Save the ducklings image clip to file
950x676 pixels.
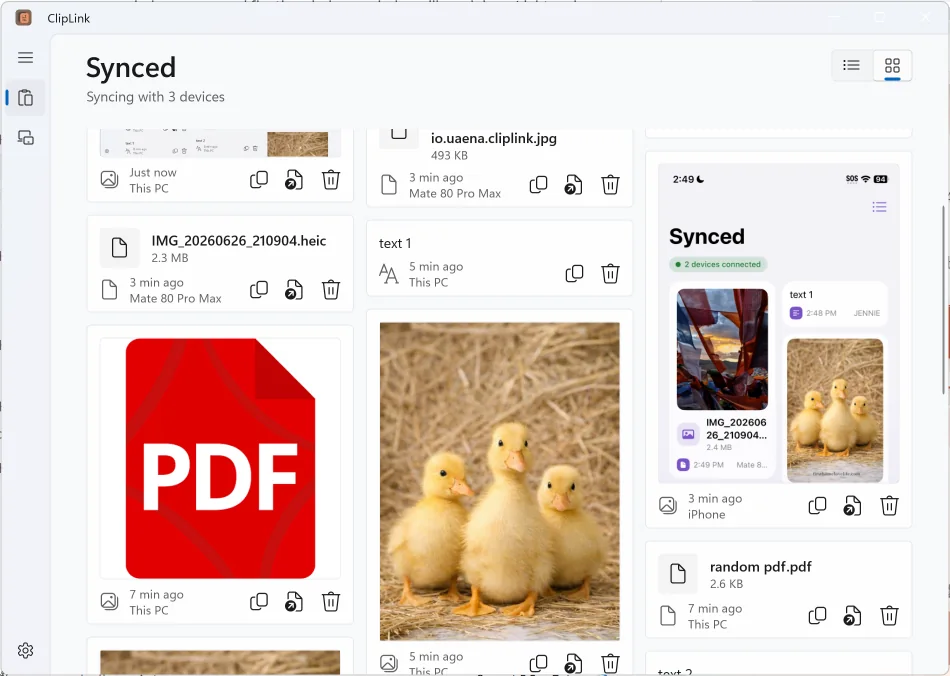point(573,664)
